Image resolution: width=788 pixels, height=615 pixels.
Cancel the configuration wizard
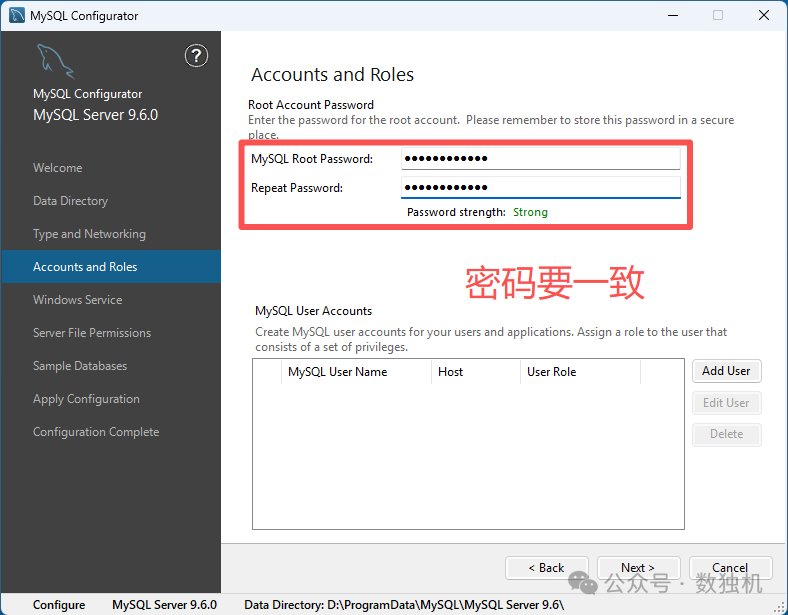730,568
